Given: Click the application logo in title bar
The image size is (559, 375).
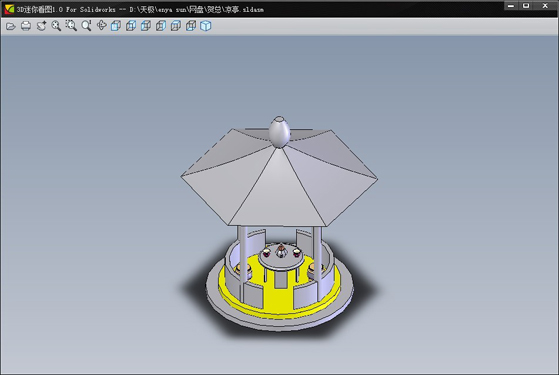Looking at the screenshot, I should pos(9,9).
